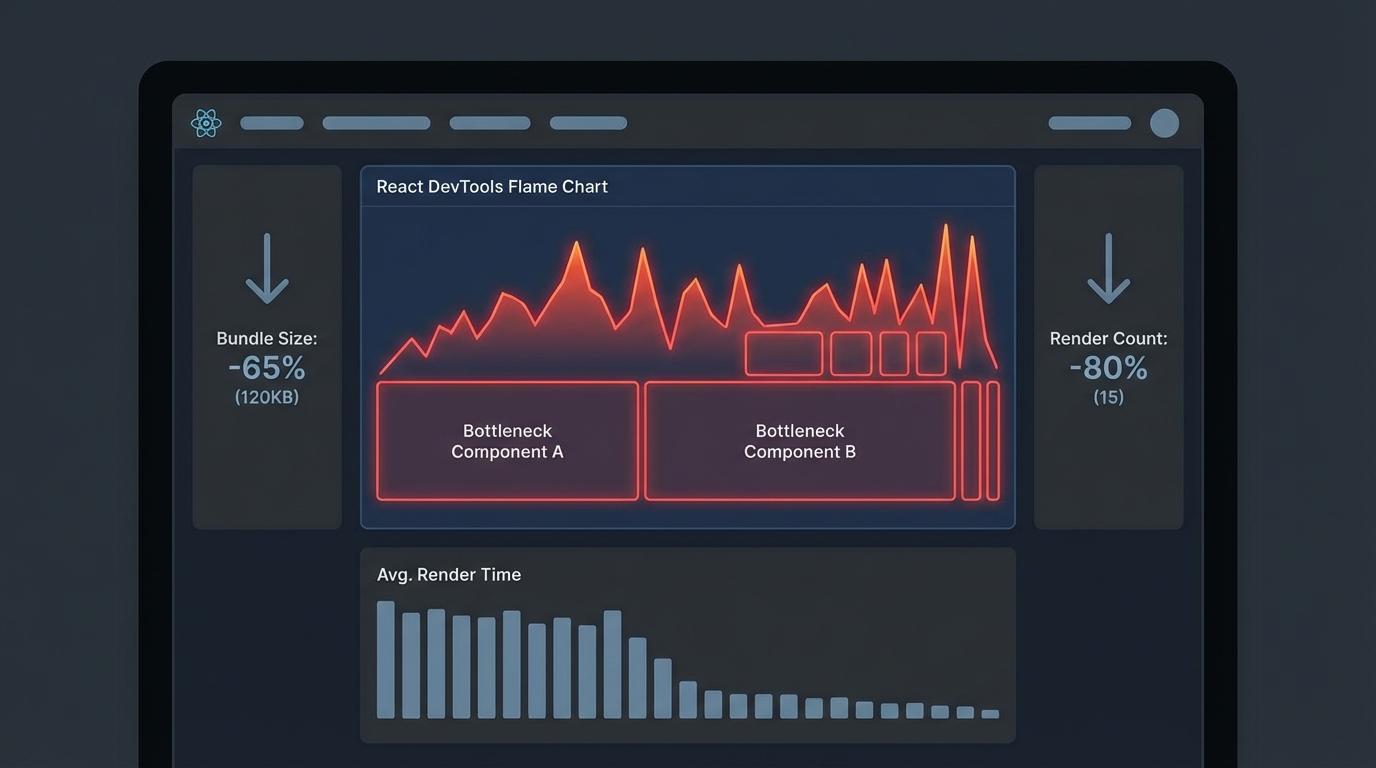1376x768 pixels.
Task: Click the (120KB) label under Bundle Size
Action: [x=267, y=398]
